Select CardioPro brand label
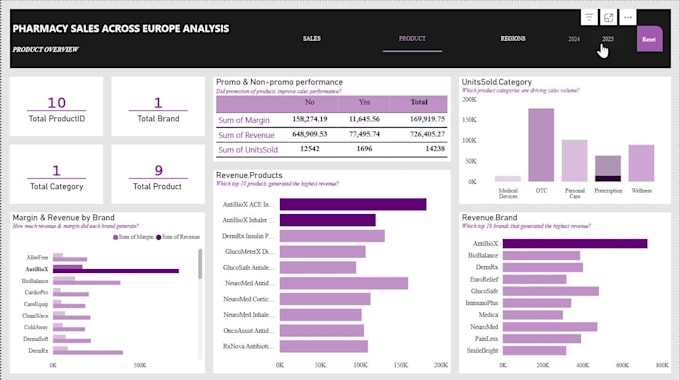This screenshot has width=680, height=380. 36,292
